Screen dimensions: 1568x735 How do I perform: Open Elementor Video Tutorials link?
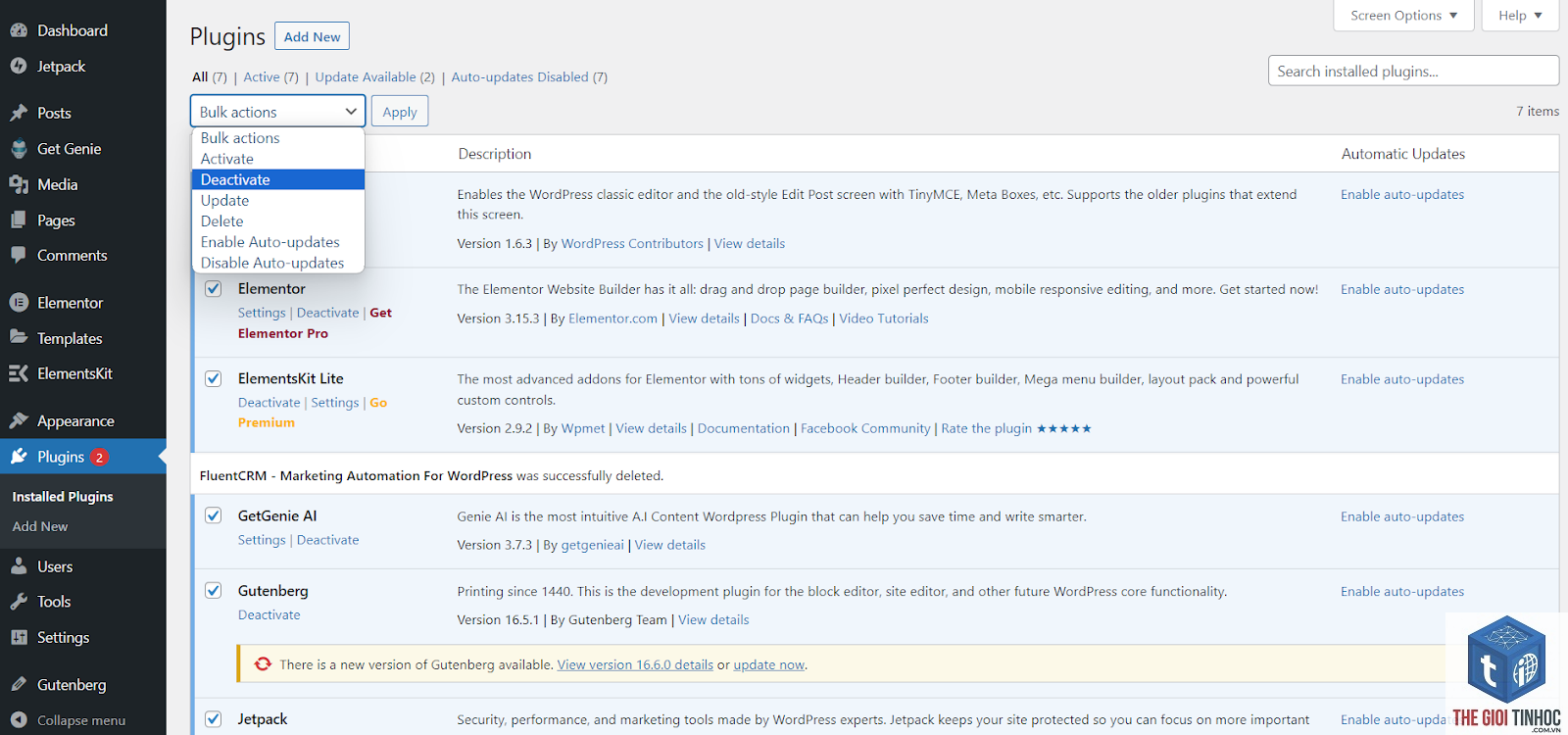point(883,318)
